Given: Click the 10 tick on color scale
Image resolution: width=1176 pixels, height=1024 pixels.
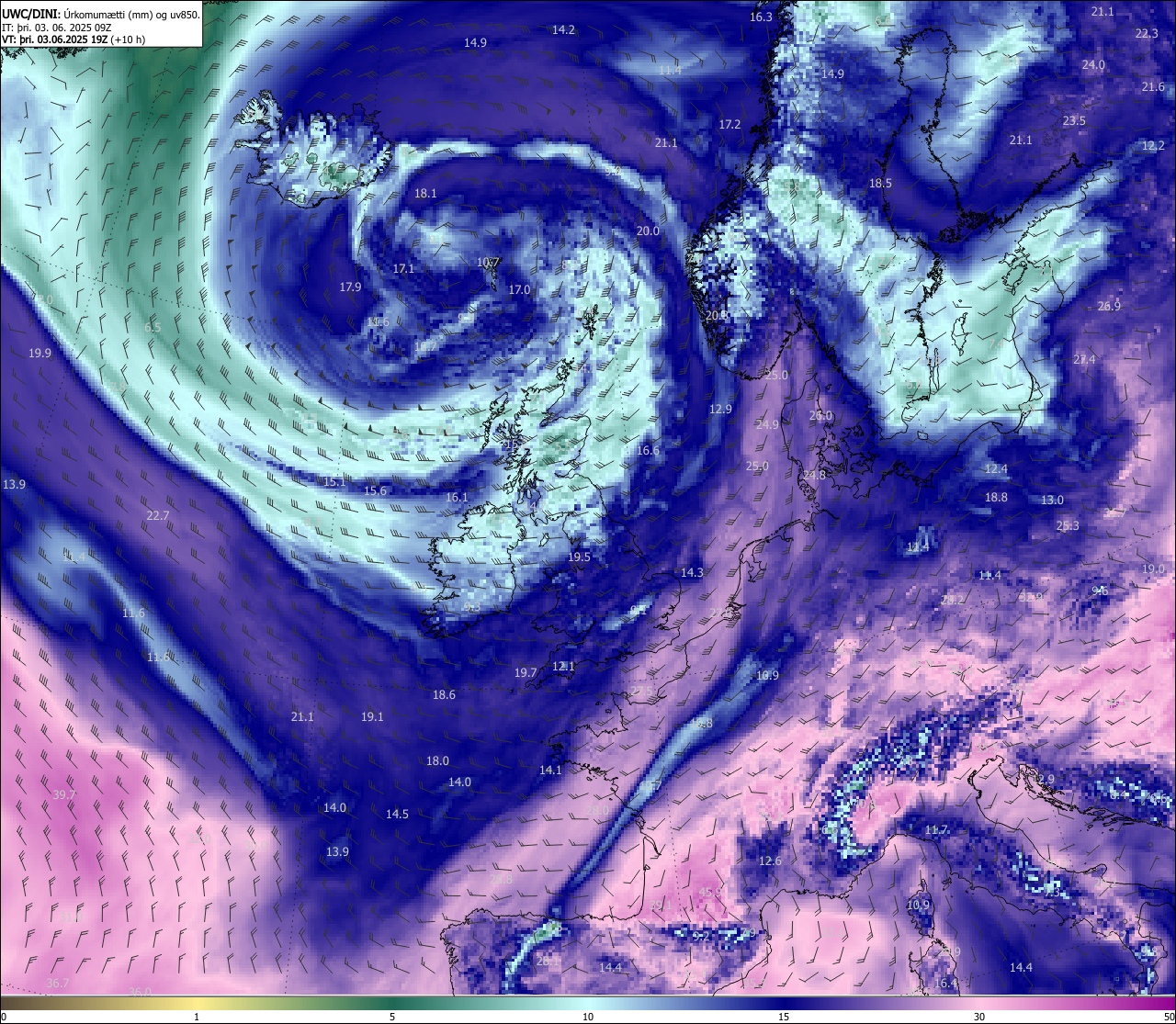Looking at the screenshot, I should tap(587, 1017).
